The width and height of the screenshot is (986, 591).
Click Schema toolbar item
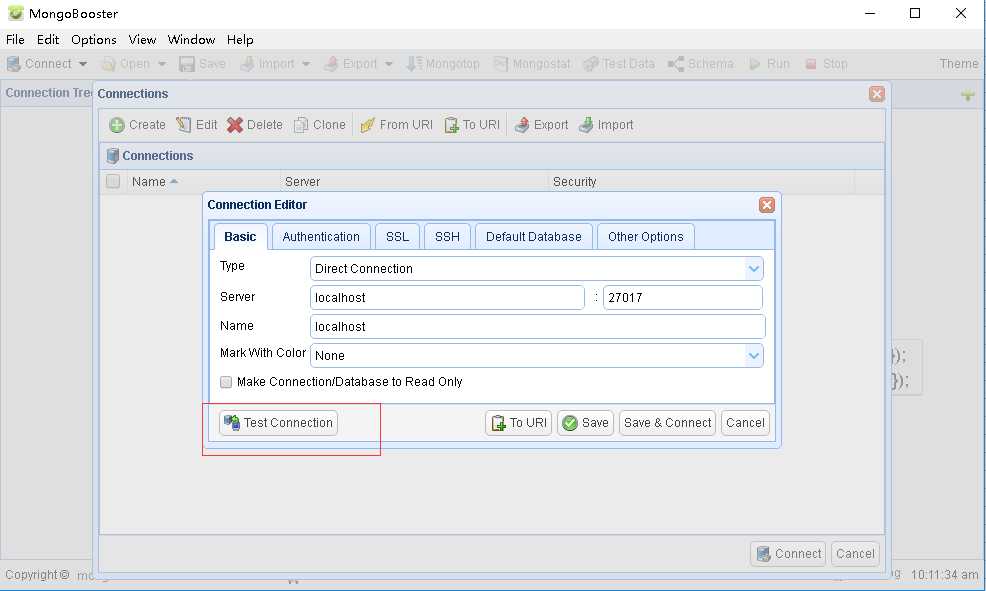tap(701, 64)
